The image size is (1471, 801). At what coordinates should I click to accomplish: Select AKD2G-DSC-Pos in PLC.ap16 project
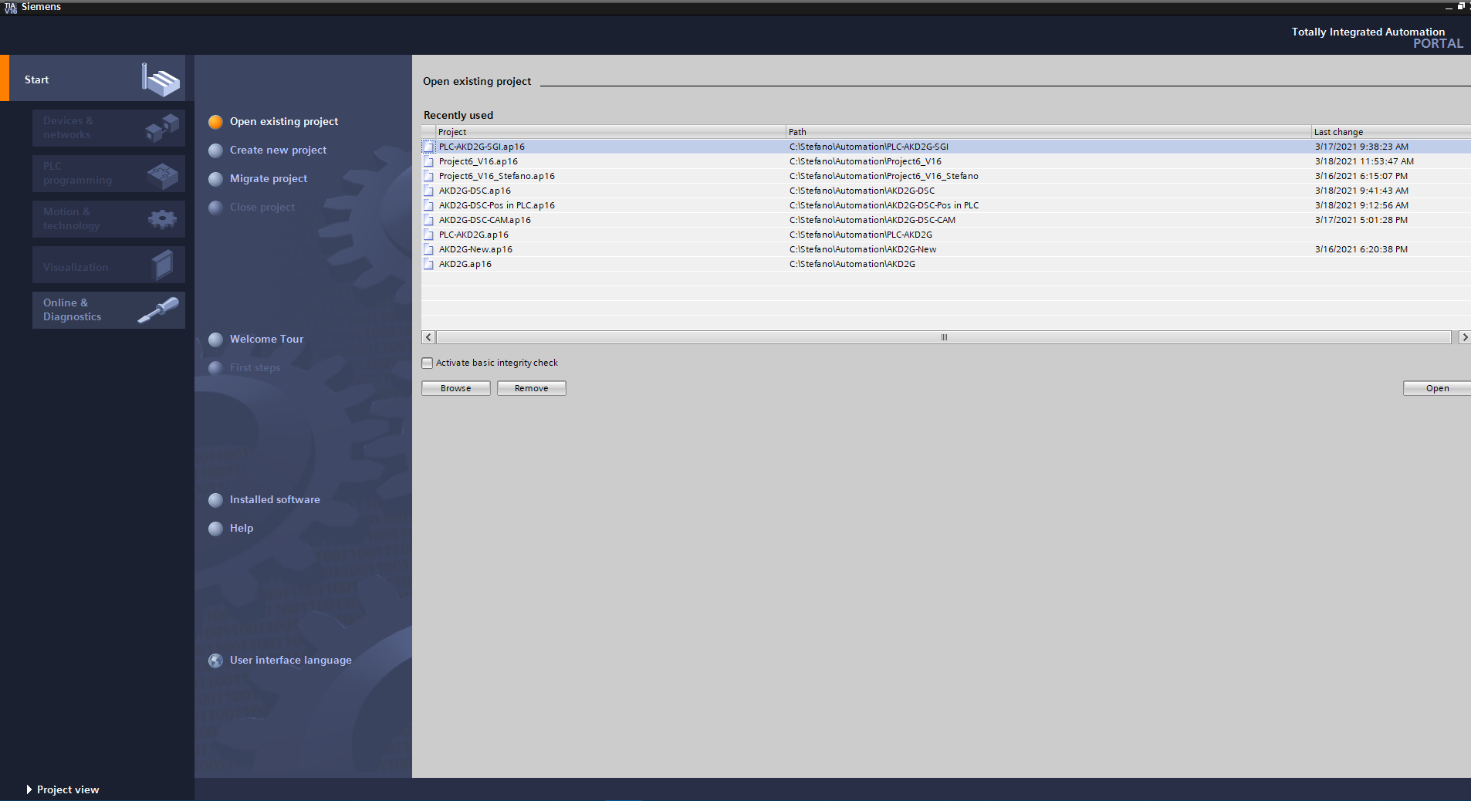(946, 205)
